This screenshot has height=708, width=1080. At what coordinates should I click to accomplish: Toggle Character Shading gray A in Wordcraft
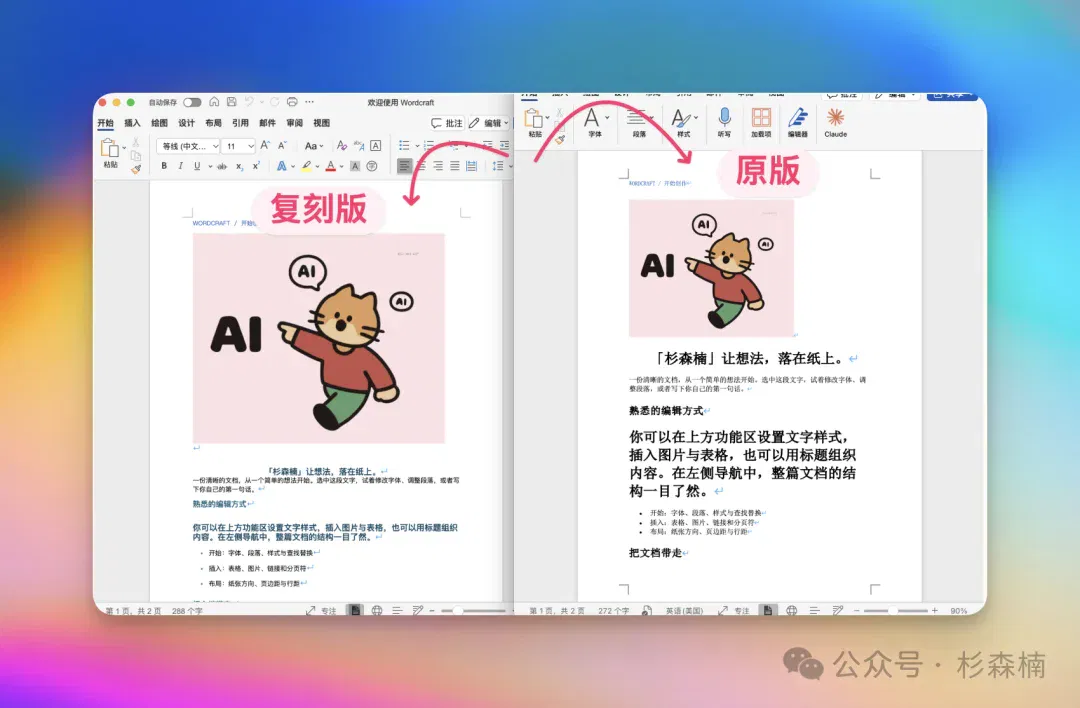pos(355,166)
